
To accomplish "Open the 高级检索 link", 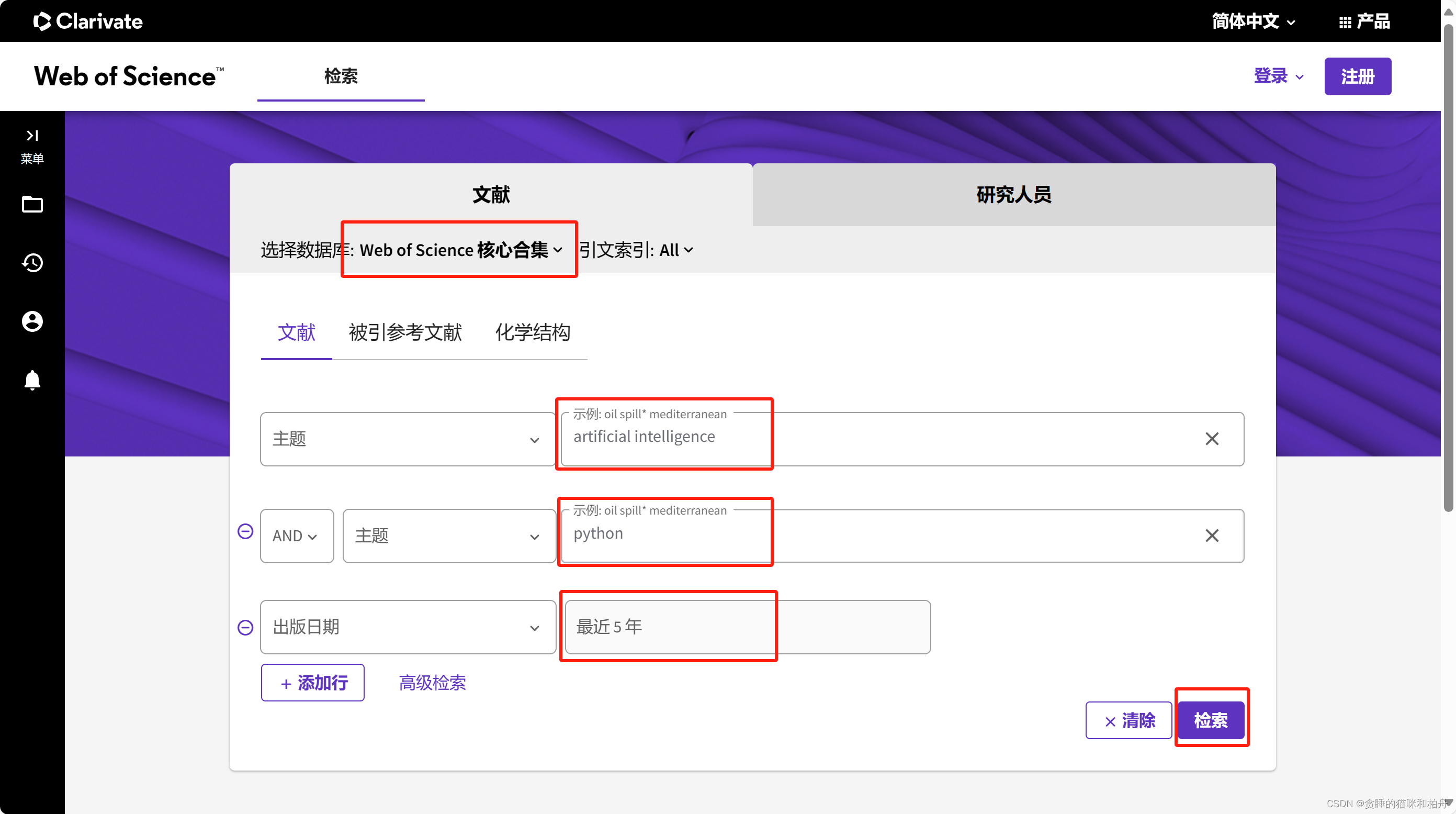I will [x=432, y=683].
